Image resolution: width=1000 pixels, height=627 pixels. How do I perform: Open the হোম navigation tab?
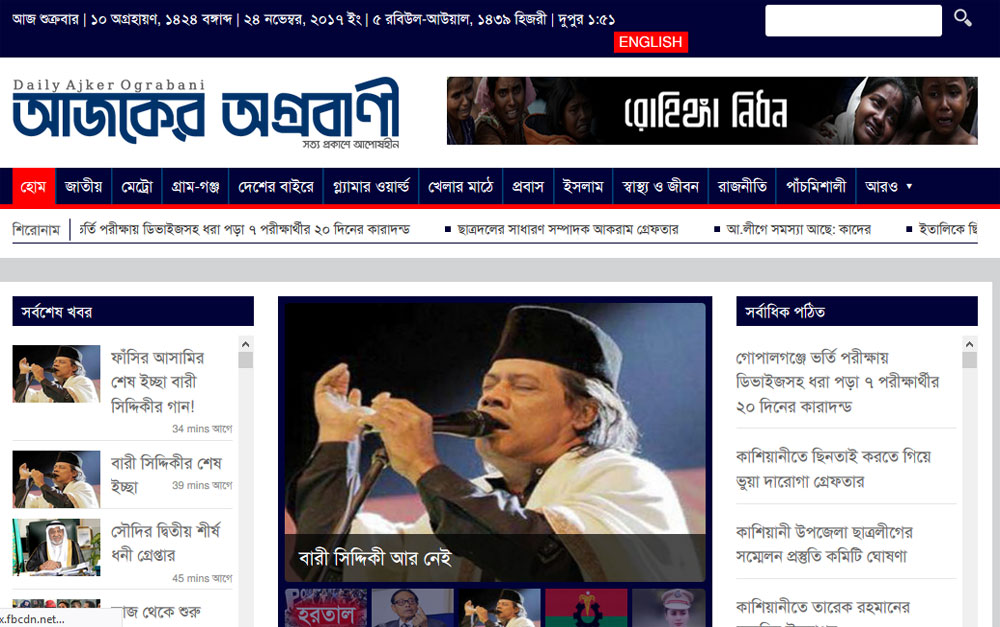33,187
